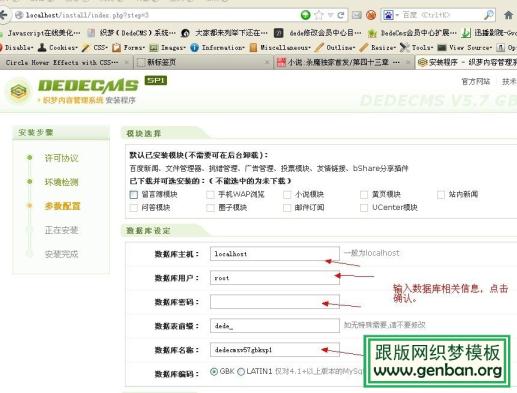Screen dimensions: 517x393
Task: Click the DedeCMS logo icon
Action: pos(18,91)
